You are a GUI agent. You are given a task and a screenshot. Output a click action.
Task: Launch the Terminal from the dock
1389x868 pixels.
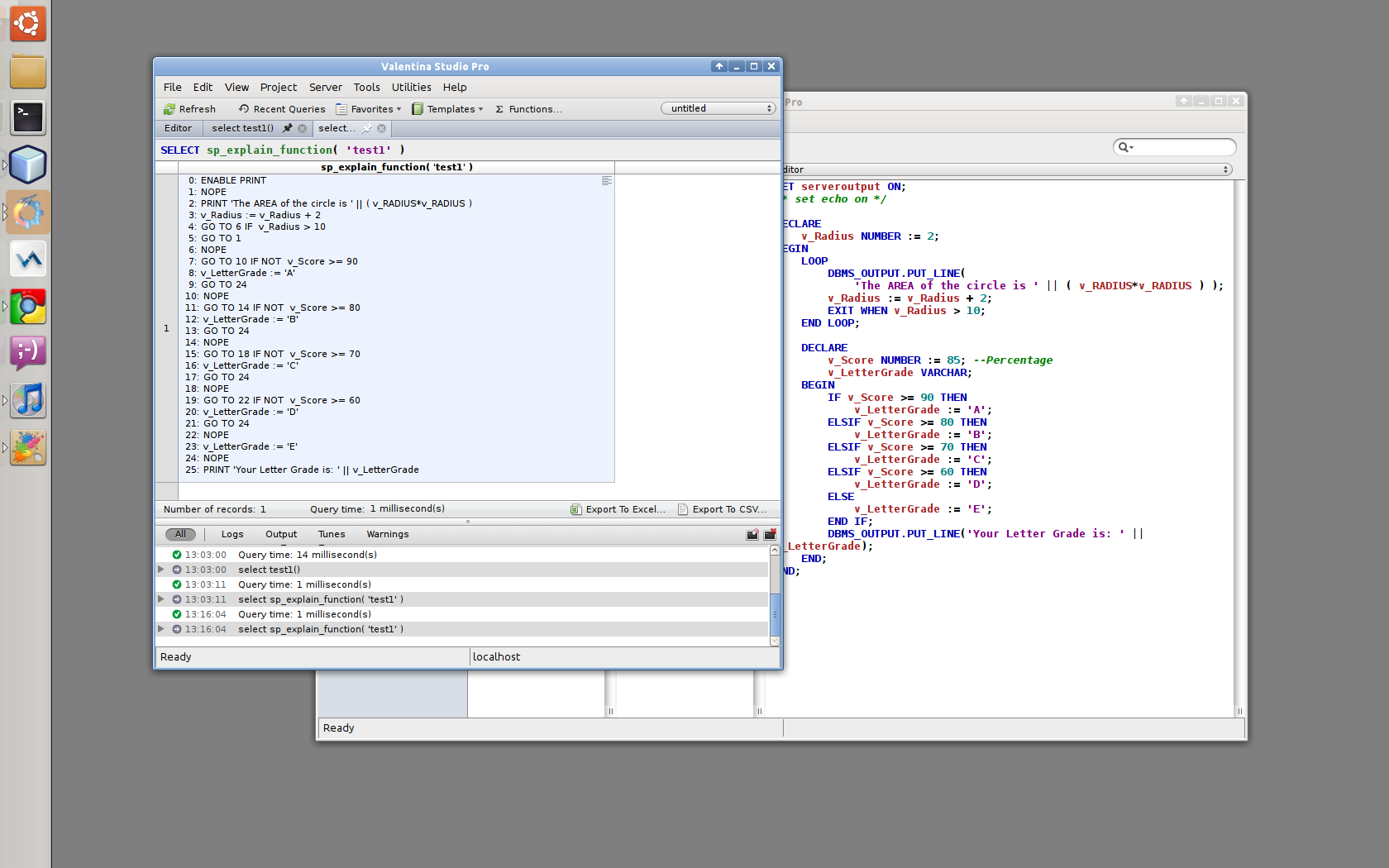tap(28, 118)
